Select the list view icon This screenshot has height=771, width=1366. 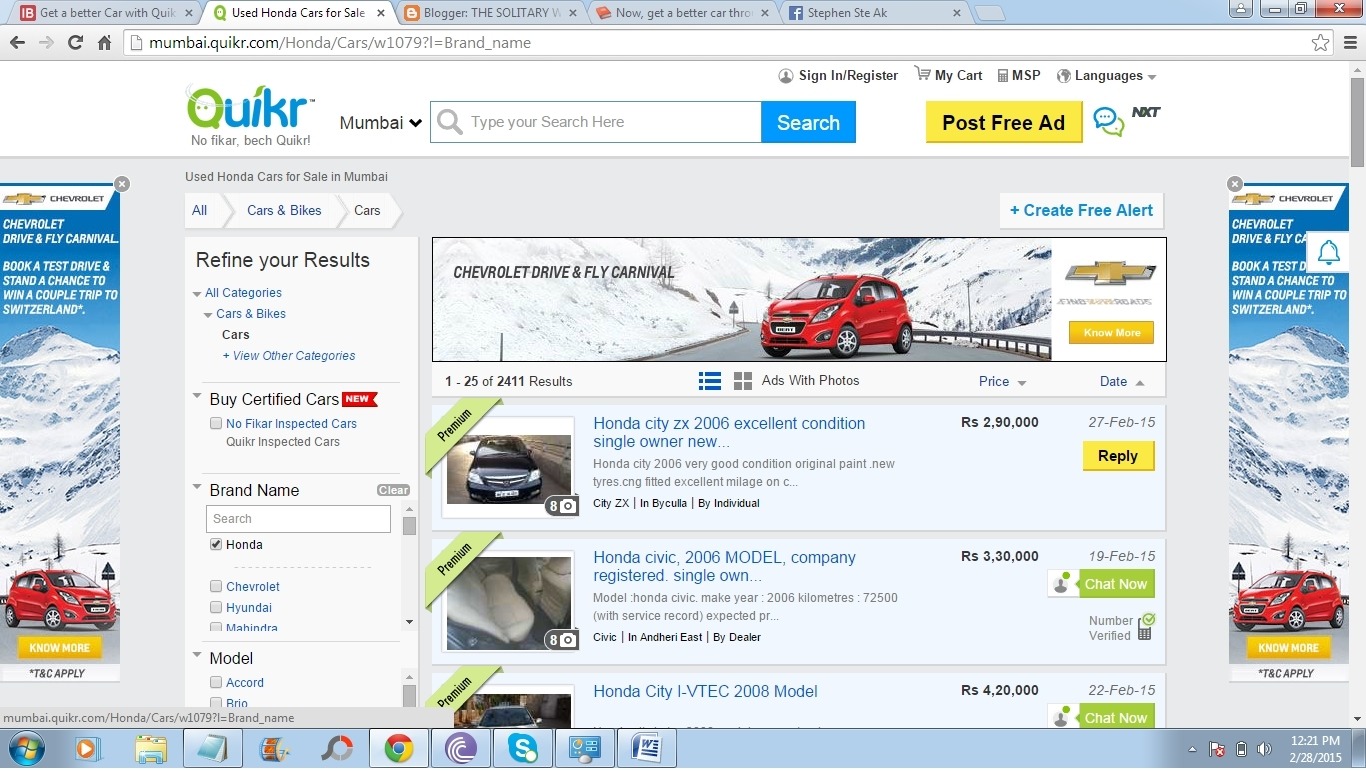tap(709, 381)
